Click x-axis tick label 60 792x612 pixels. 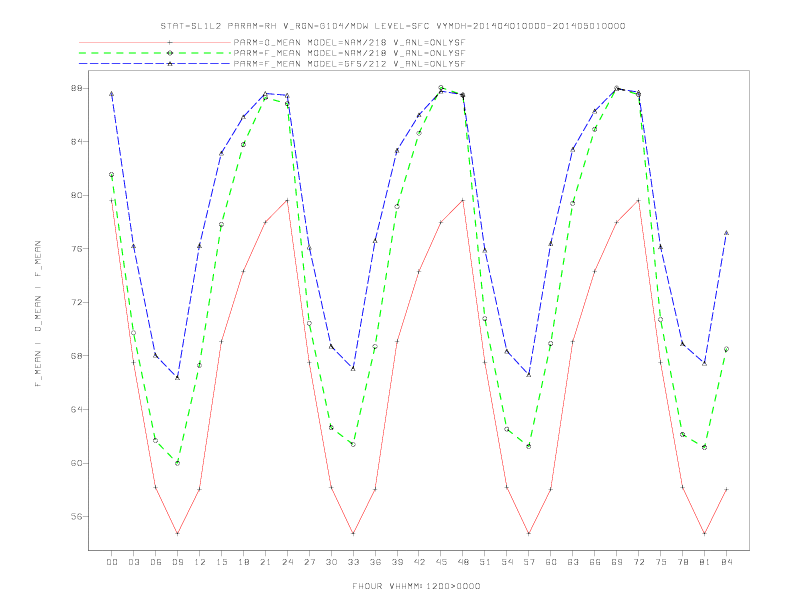point(551,562)
